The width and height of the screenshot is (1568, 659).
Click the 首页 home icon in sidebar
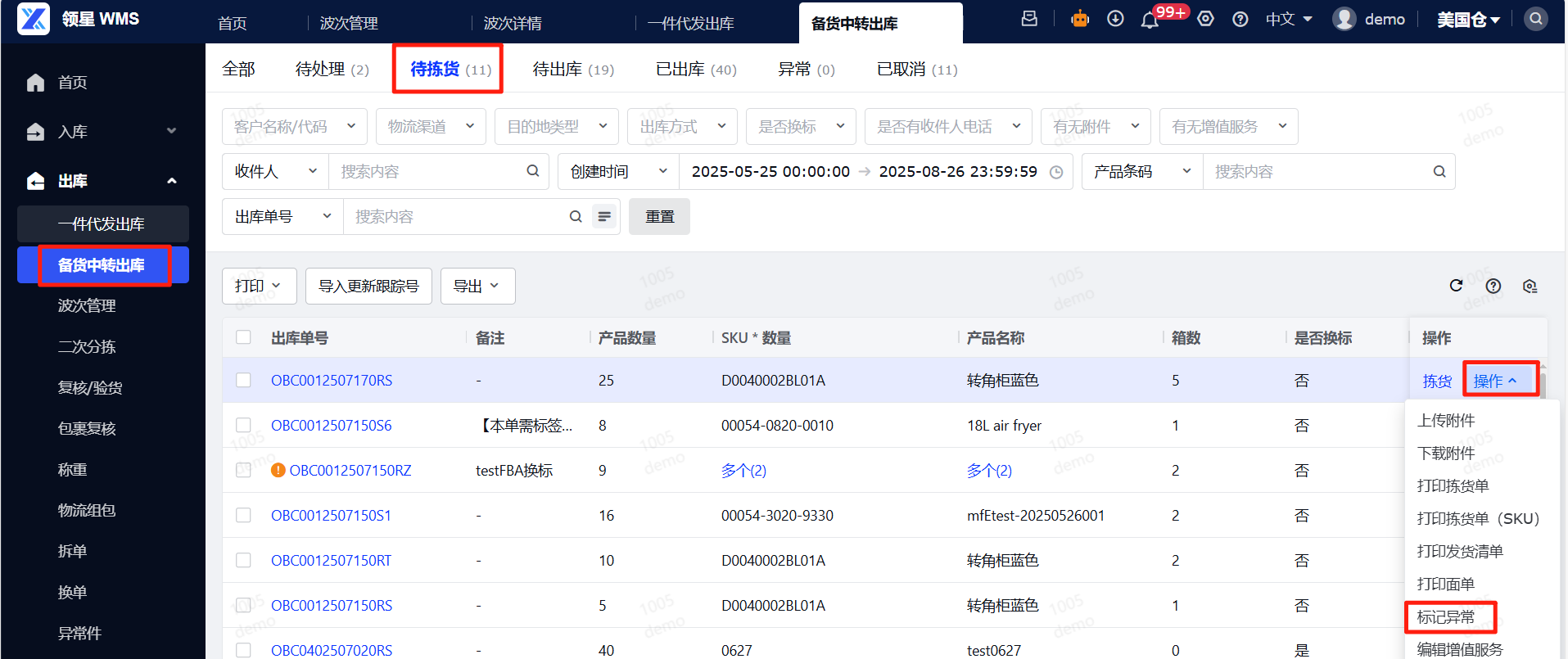(x=35, y=83)
